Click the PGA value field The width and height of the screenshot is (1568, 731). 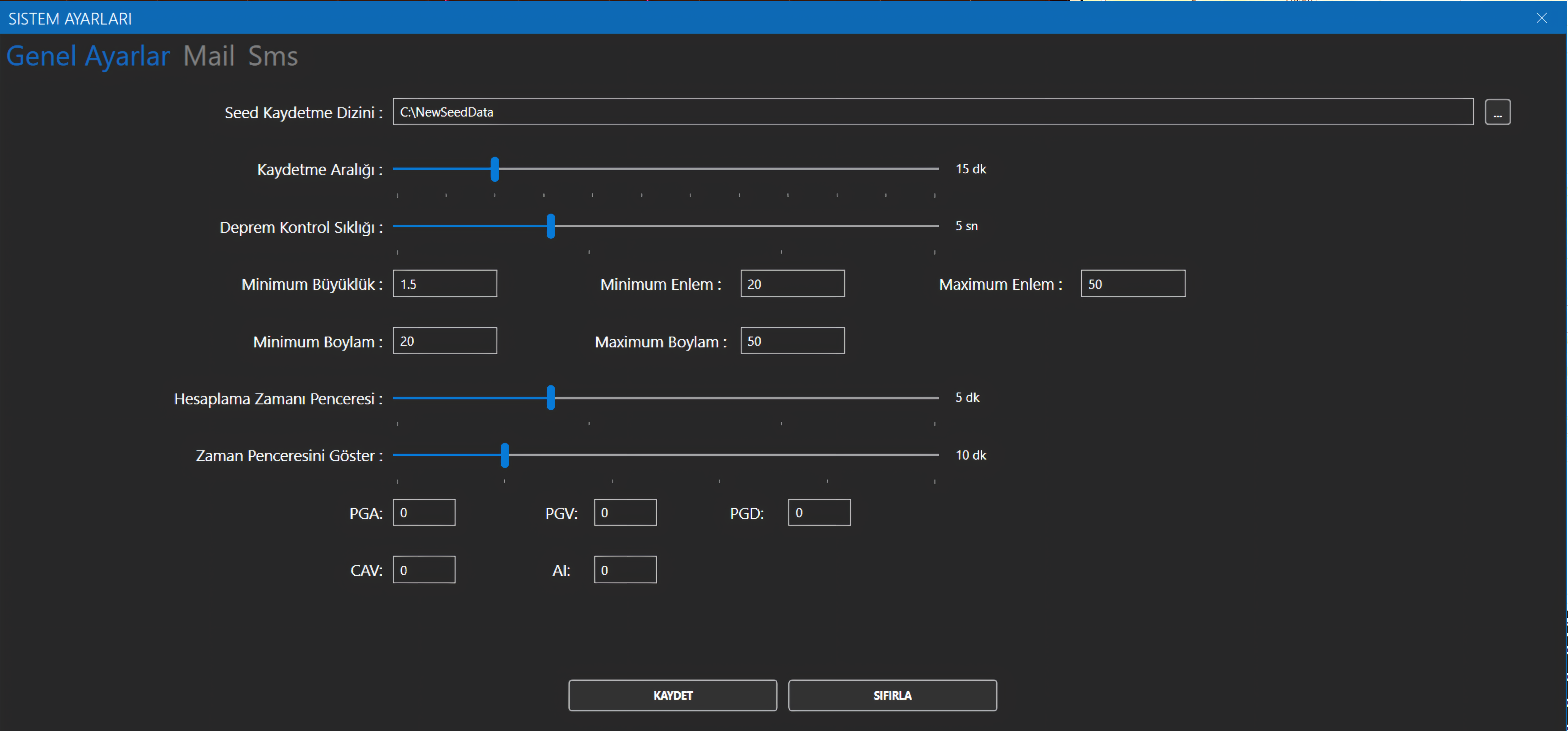(x=424, y=512)
